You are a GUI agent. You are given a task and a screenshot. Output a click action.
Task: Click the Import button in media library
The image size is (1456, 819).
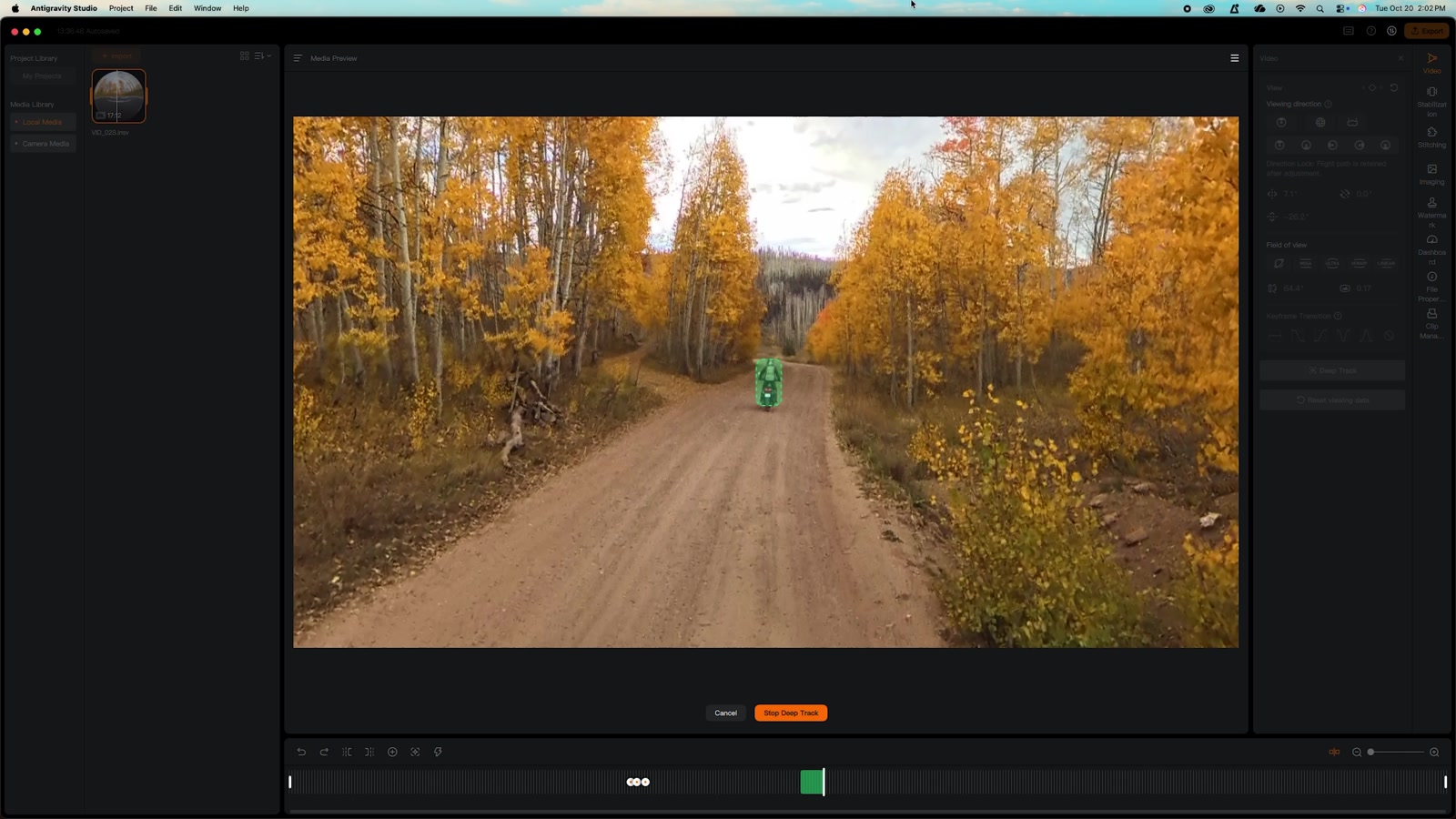(116, 56)
